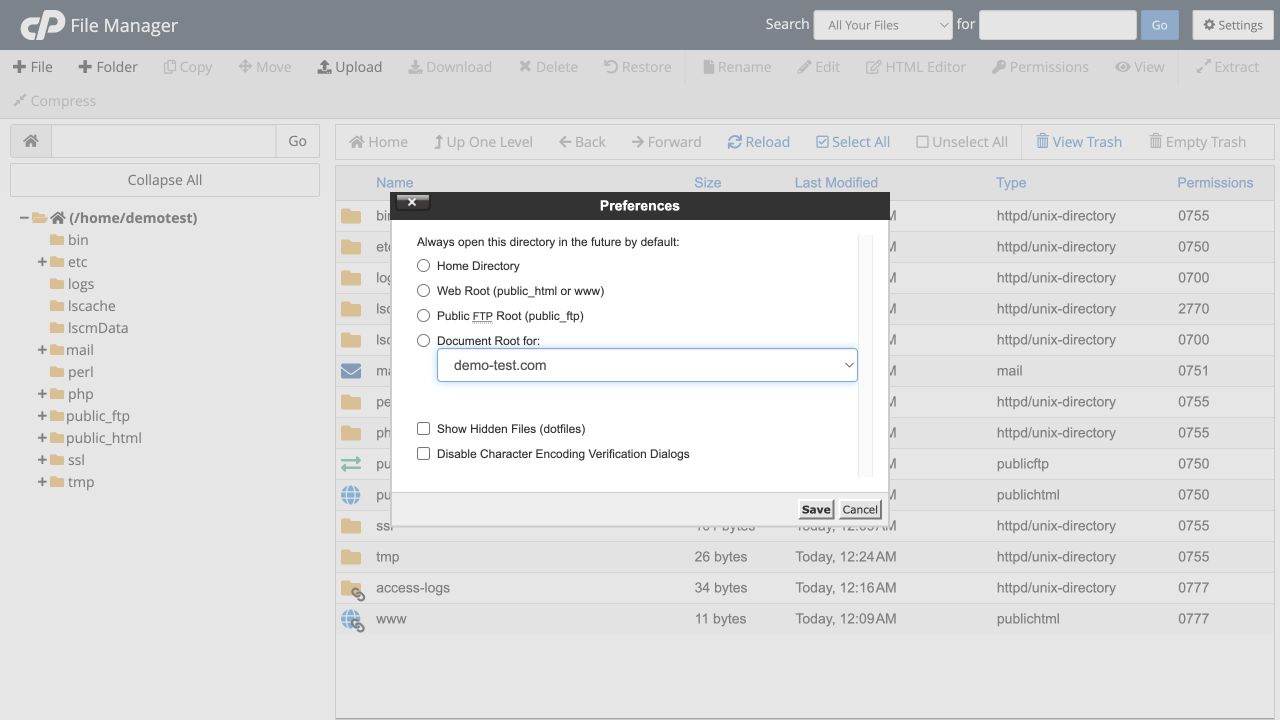Expand the php folder in tree

(x=43, y=394)
